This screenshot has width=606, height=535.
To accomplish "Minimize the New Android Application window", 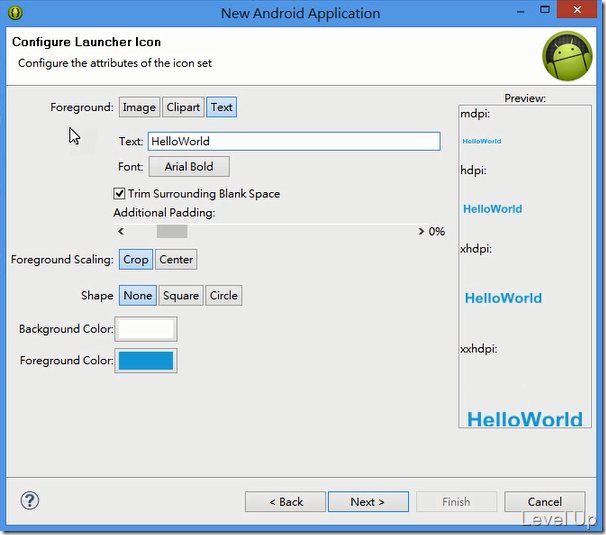I will pos(521,12).
